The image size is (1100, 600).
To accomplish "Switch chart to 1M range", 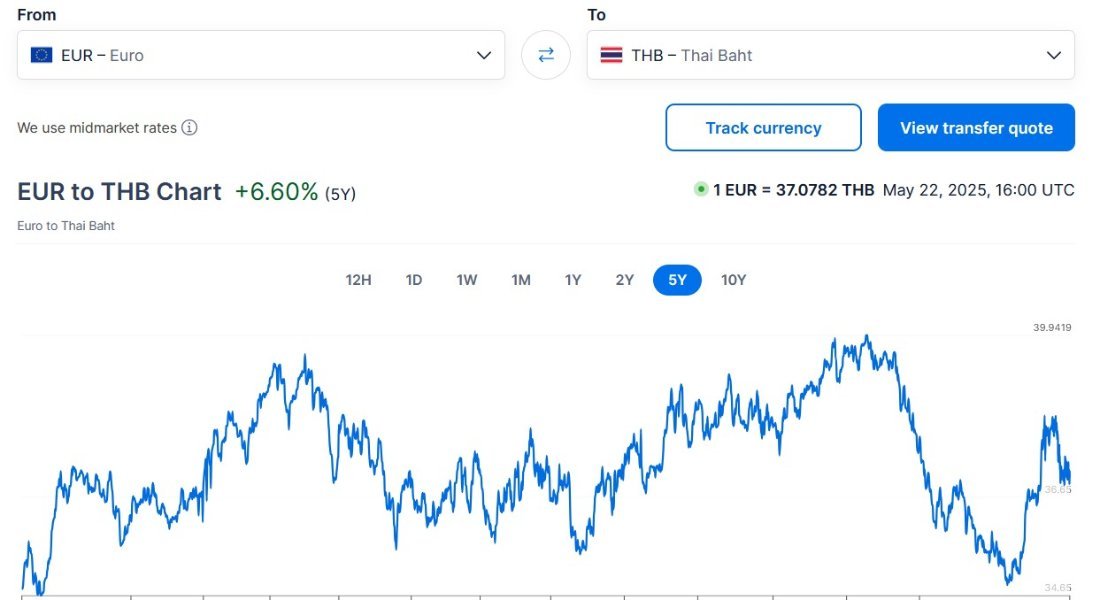I will [x=521, y=280].
